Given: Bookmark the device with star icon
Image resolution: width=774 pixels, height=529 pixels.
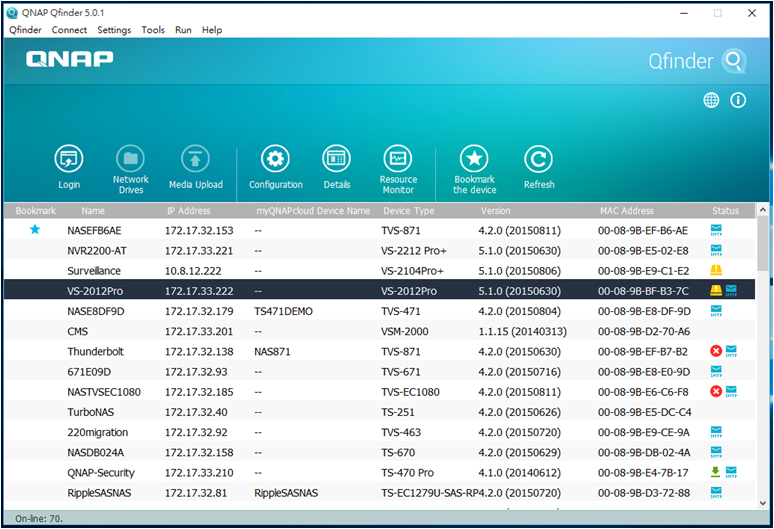Looking at the screenshot, I should 474,159.
